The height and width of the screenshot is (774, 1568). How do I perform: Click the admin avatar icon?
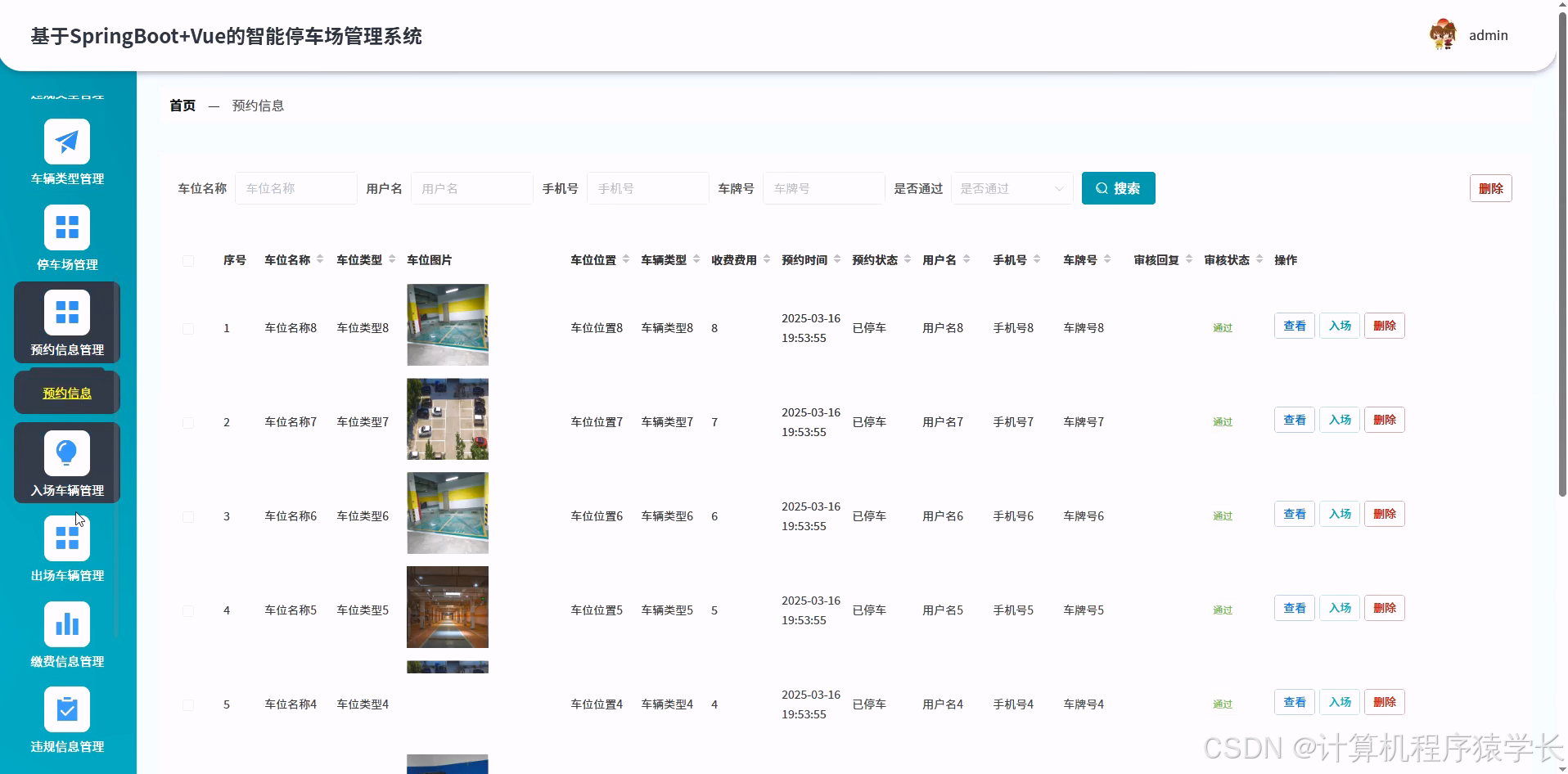point(1443,35)
